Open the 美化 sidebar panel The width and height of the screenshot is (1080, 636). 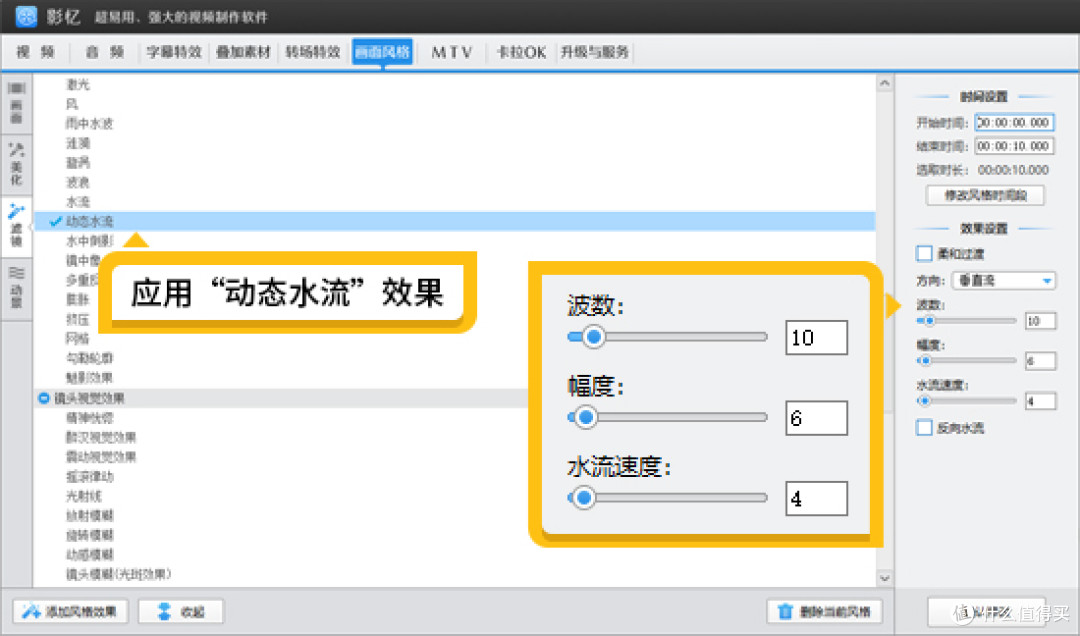(17, 164)
